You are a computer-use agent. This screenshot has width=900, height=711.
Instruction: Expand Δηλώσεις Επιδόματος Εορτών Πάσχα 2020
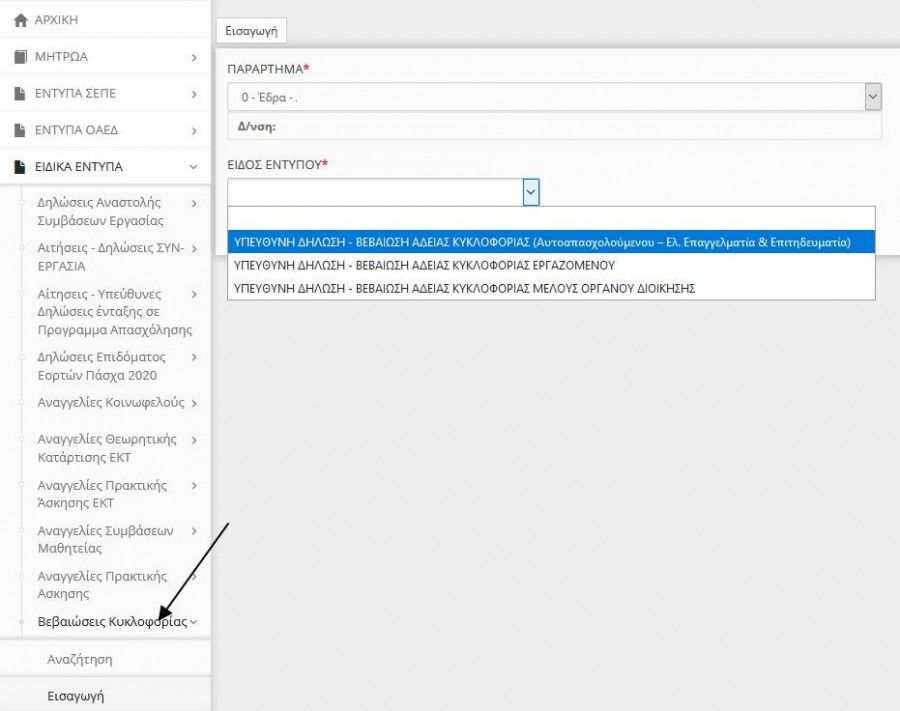point(100,366)
